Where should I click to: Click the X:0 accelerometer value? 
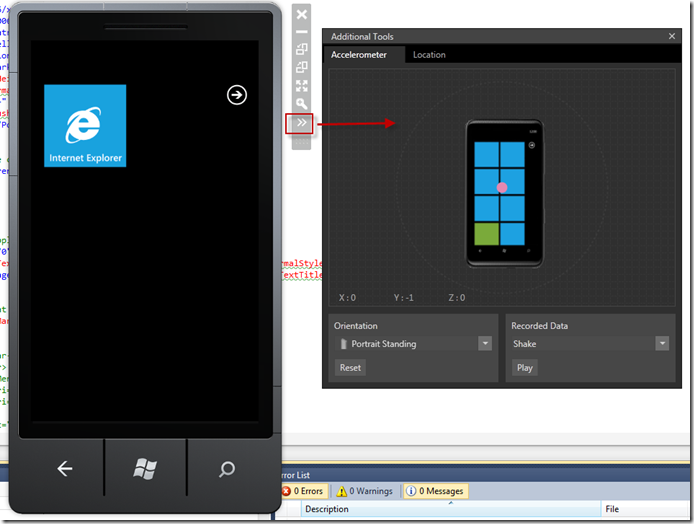tap(347, 298)
